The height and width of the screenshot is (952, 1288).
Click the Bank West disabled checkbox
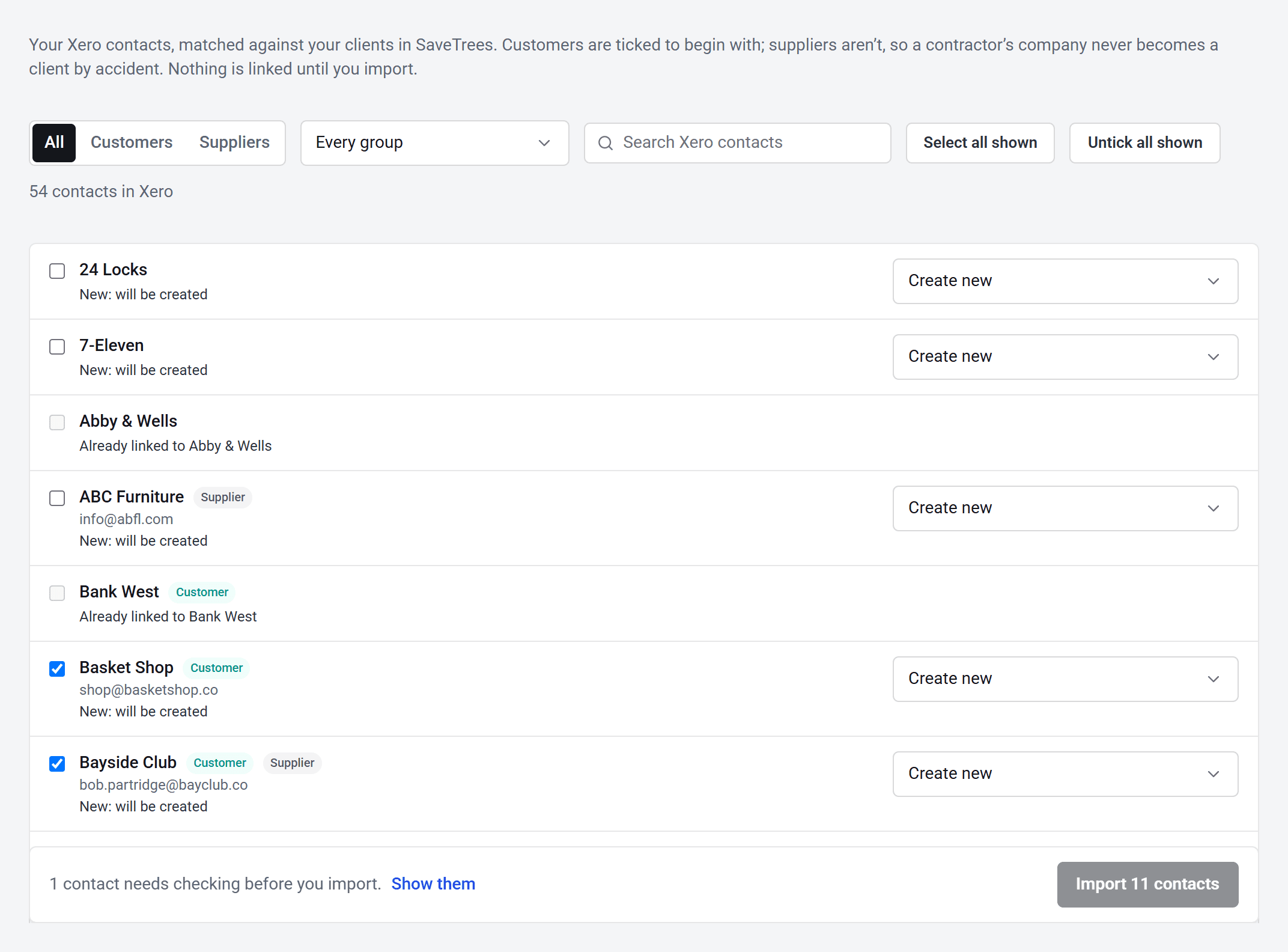tap(57, 593)
